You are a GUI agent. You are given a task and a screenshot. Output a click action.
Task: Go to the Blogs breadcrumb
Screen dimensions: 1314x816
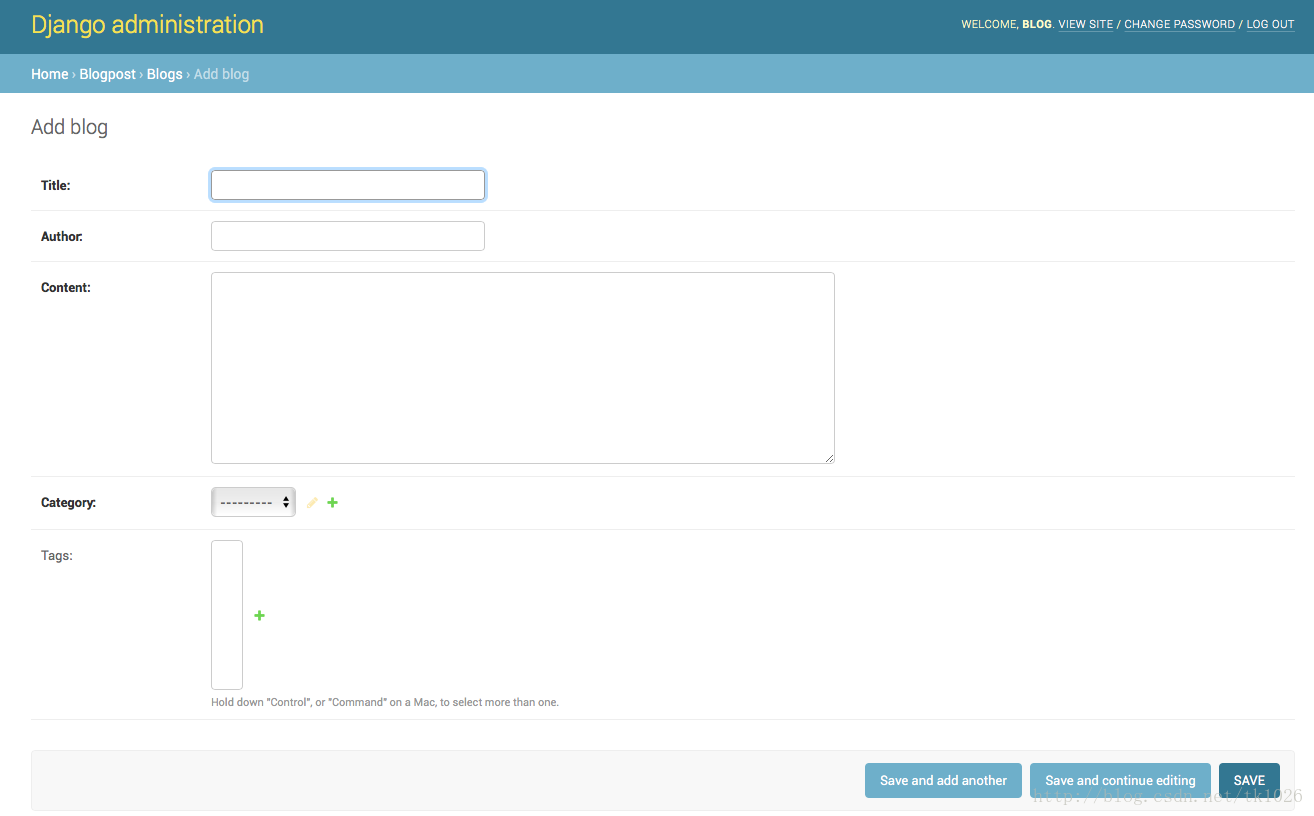pyautogui.click(x=165, y=74)
